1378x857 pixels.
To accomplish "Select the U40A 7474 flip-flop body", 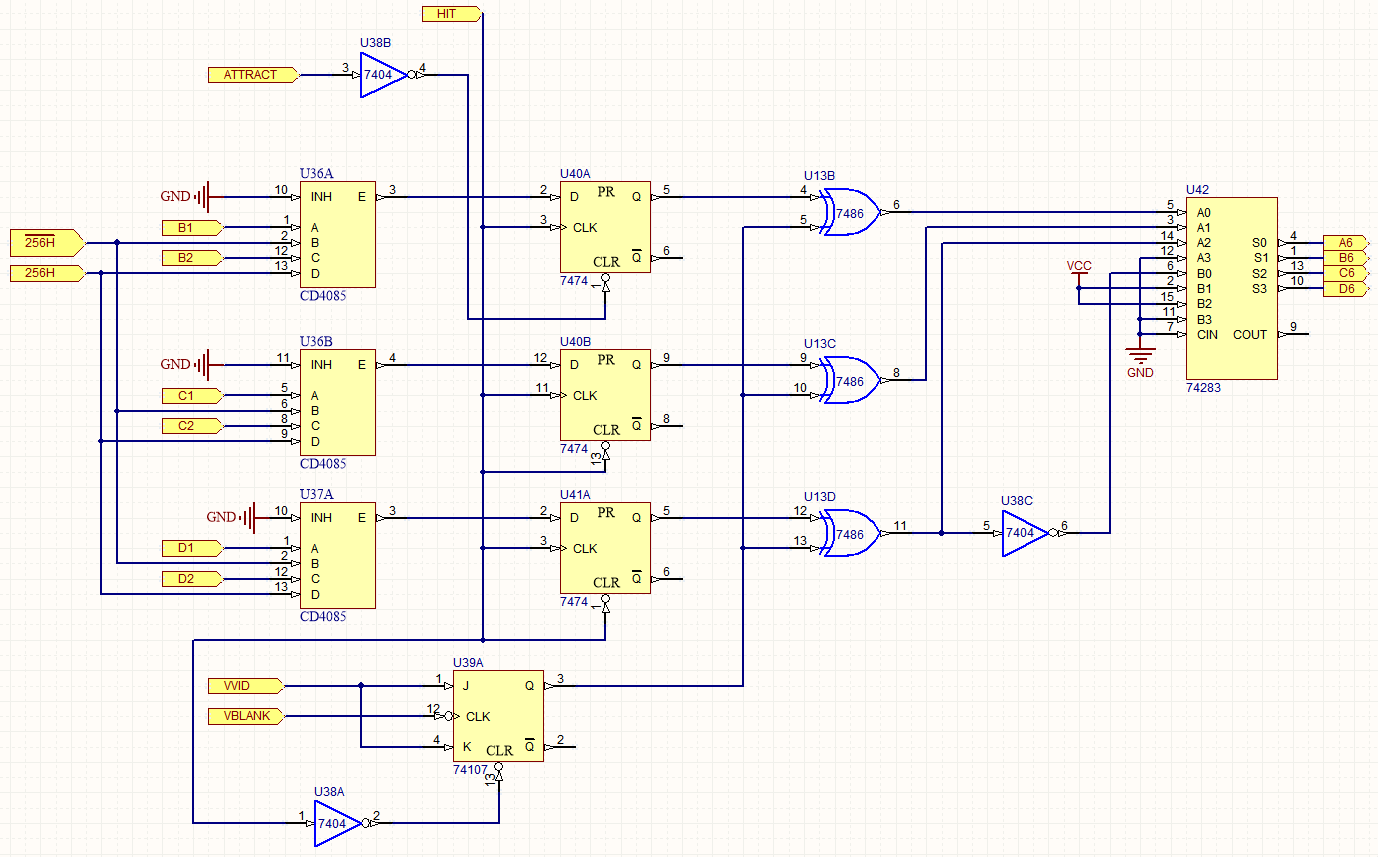I will (605, 228).
